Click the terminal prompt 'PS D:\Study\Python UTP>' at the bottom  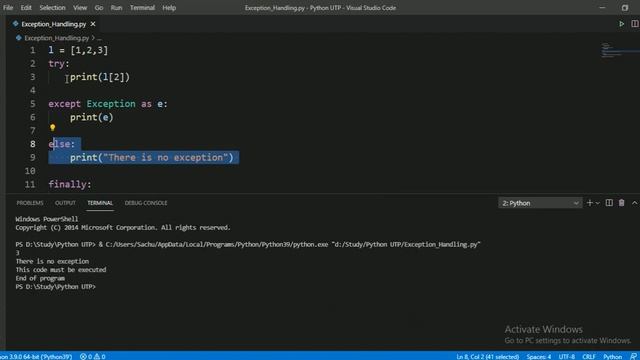56,287
